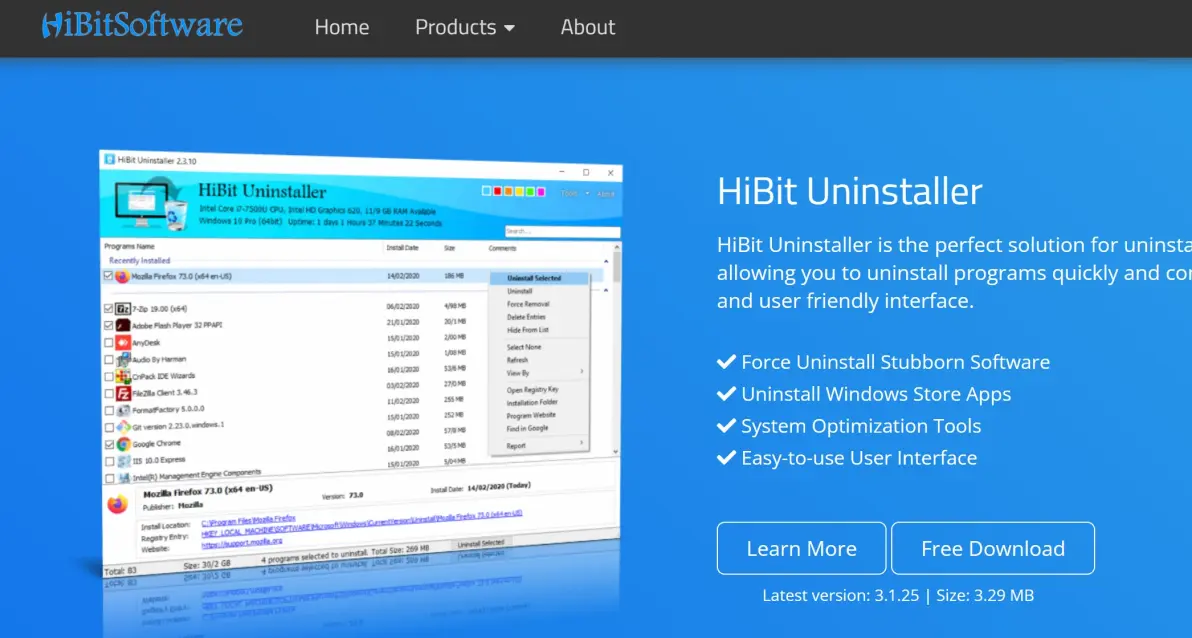This screenshot has height=638, width=1192.
Task: Click the Google Chrome program icon
Action: [122, 444]
